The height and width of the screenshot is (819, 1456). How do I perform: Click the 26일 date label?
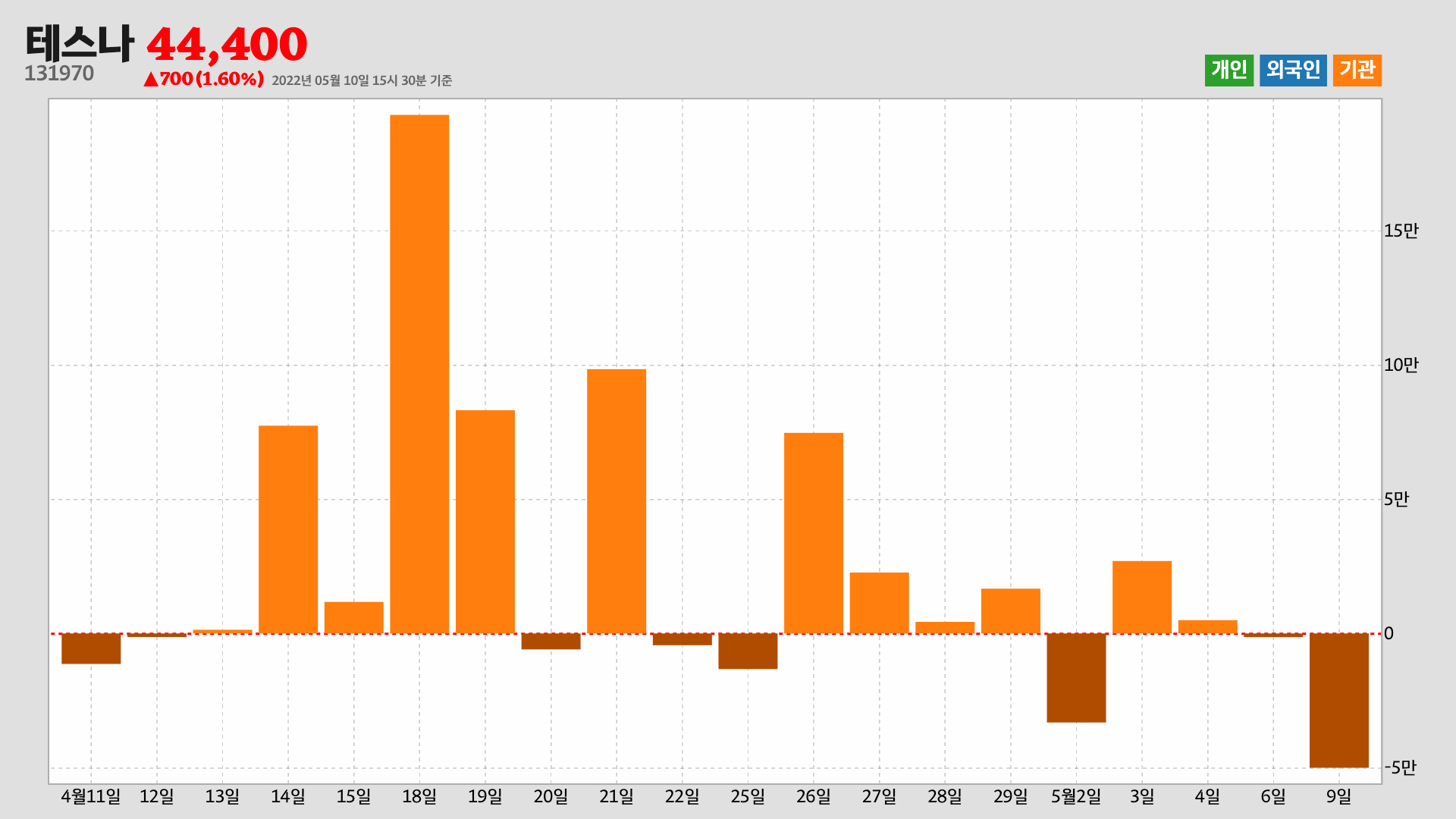(814, 796)
